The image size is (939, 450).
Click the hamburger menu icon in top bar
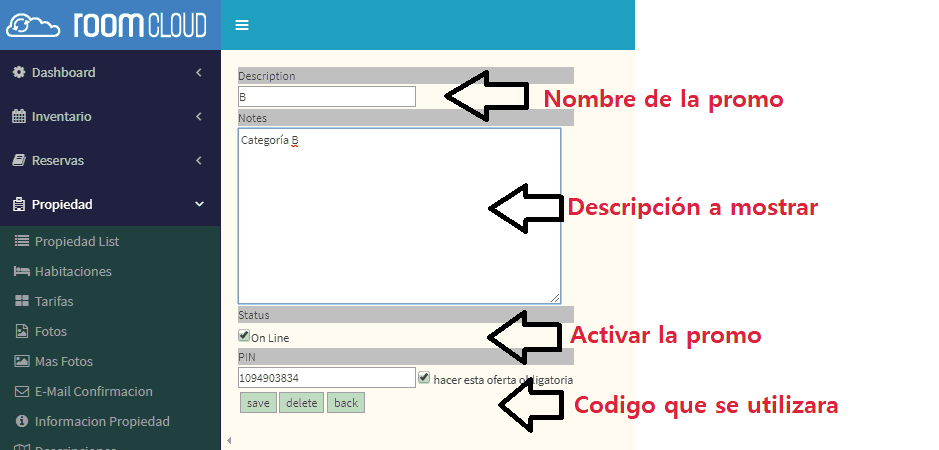pyautogui.click(x=242, y=25)
